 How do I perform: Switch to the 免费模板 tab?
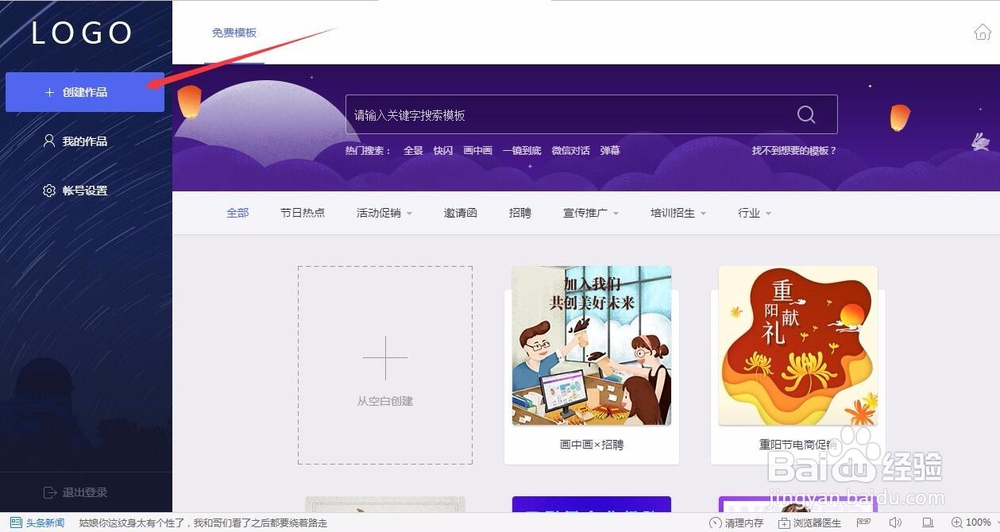pyautogui.click(x=234, y=33)
